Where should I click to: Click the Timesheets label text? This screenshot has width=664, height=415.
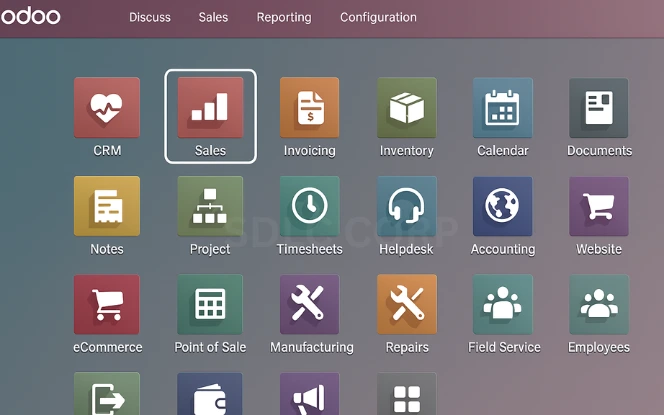click(x=310, y=249)
